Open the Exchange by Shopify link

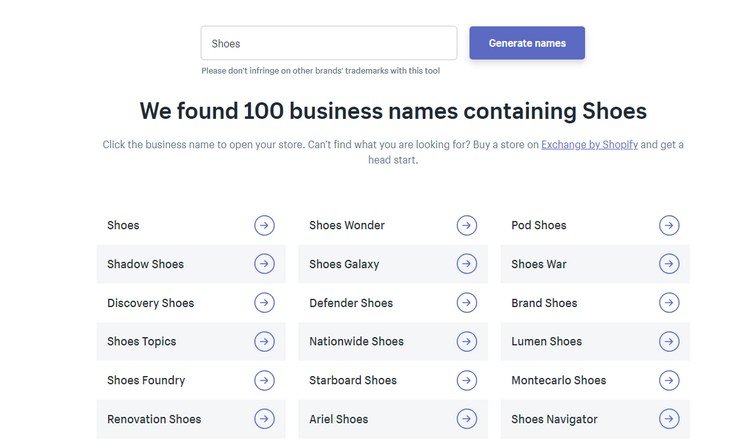pos(589,145)
